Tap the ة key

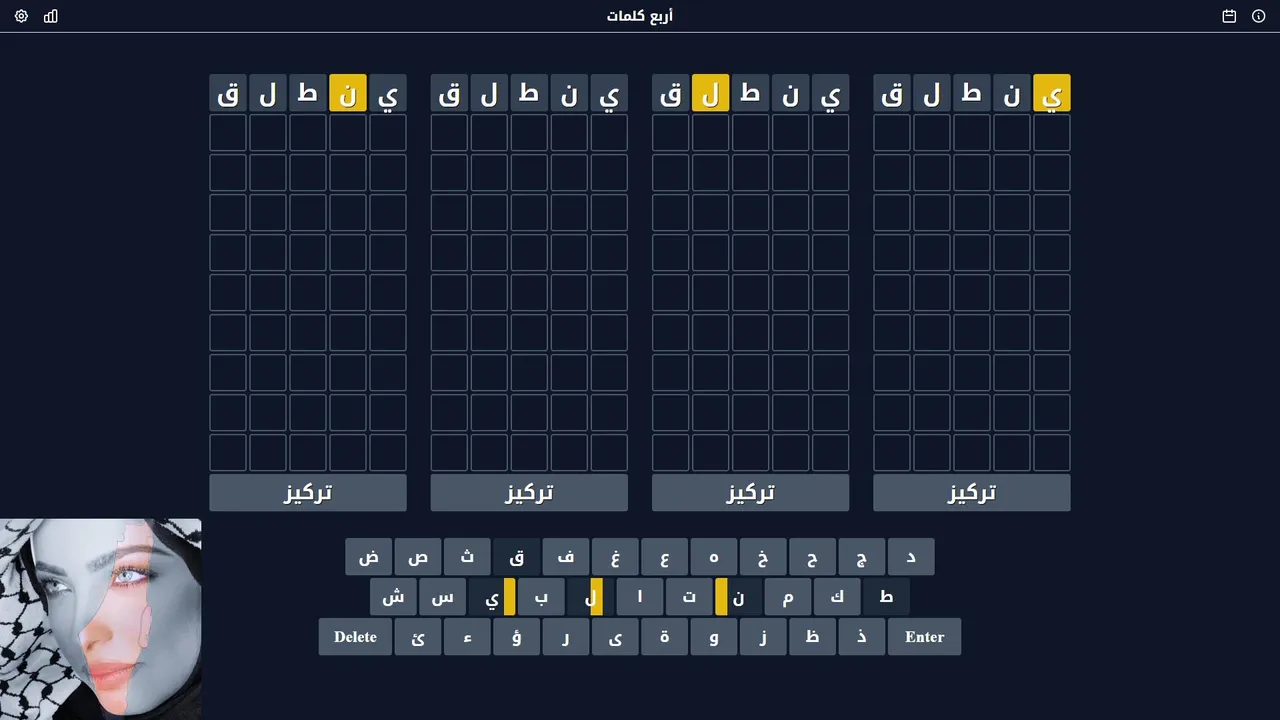click(665, 637)
